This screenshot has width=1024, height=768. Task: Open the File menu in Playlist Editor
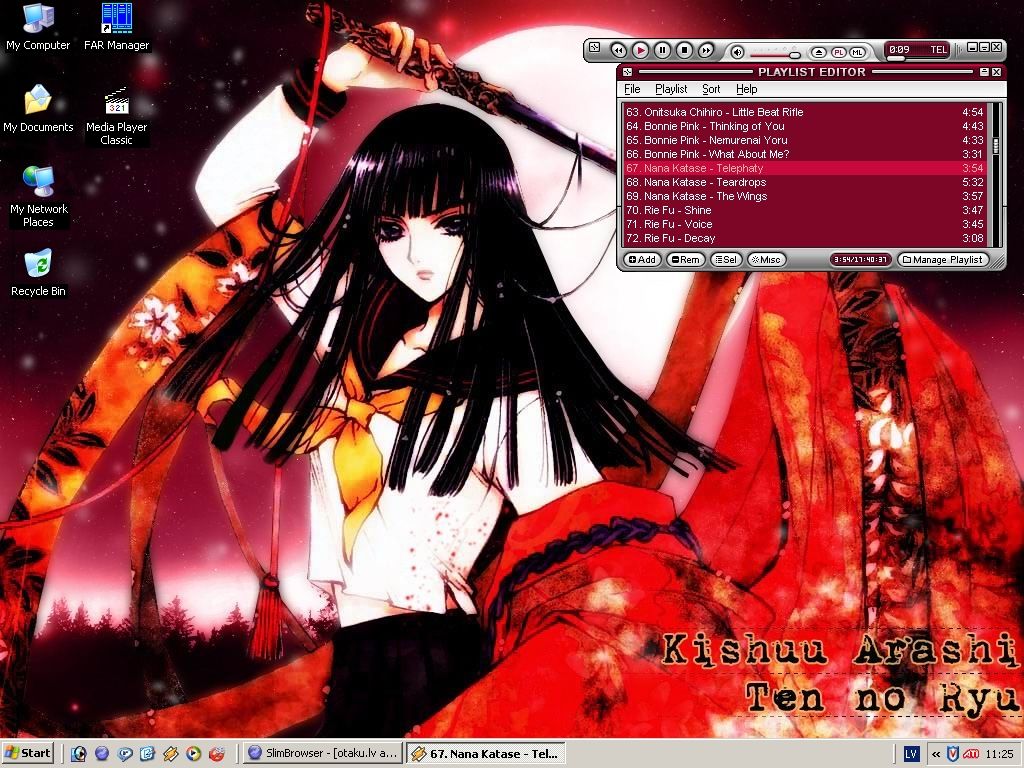click(632, 89)
